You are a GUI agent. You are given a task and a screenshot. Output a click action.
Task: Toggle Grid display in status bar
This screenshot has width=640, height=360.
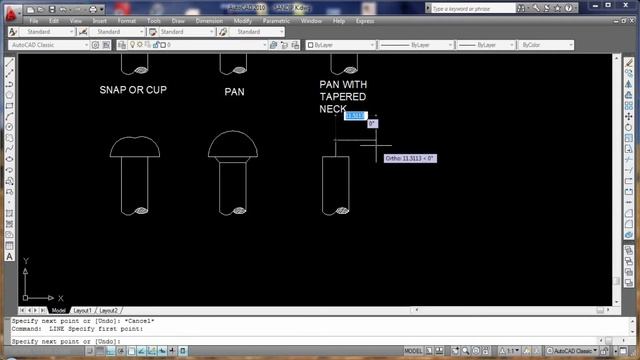pyautogui.click(x=100, y=351)
